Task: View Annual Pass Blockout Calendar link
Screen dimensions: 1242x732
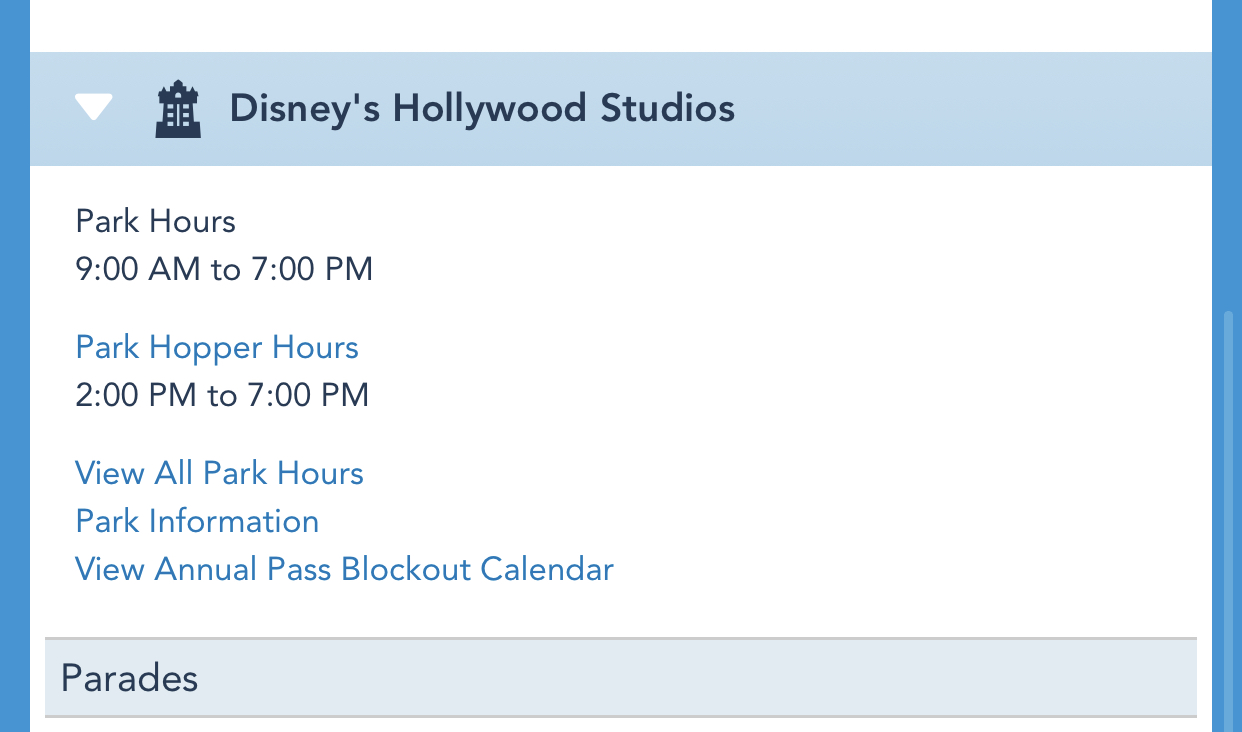Action: [x=344, y=569]
